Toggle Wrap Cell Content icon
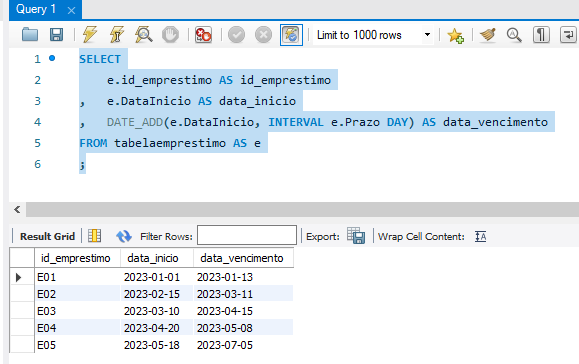579x364 pixels. click(480, 236)
